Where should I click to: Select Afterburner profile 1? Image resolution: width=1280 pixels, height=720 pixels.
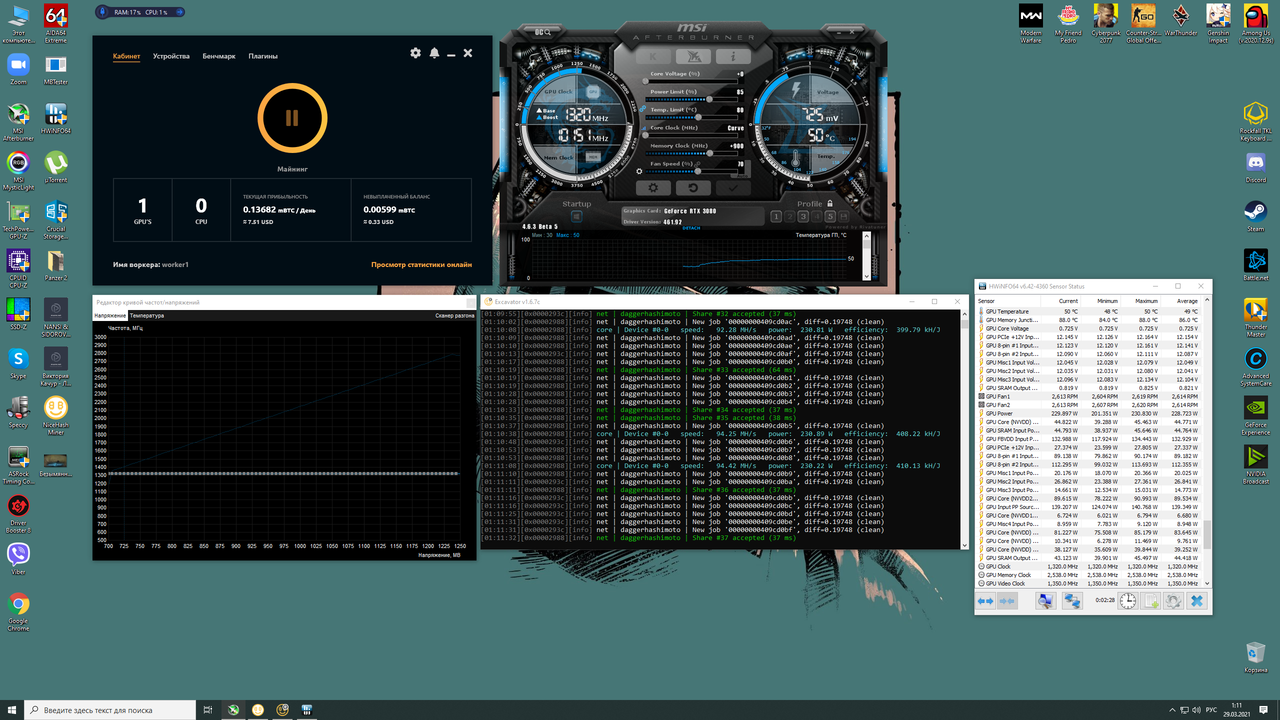[x=776, y=216]
